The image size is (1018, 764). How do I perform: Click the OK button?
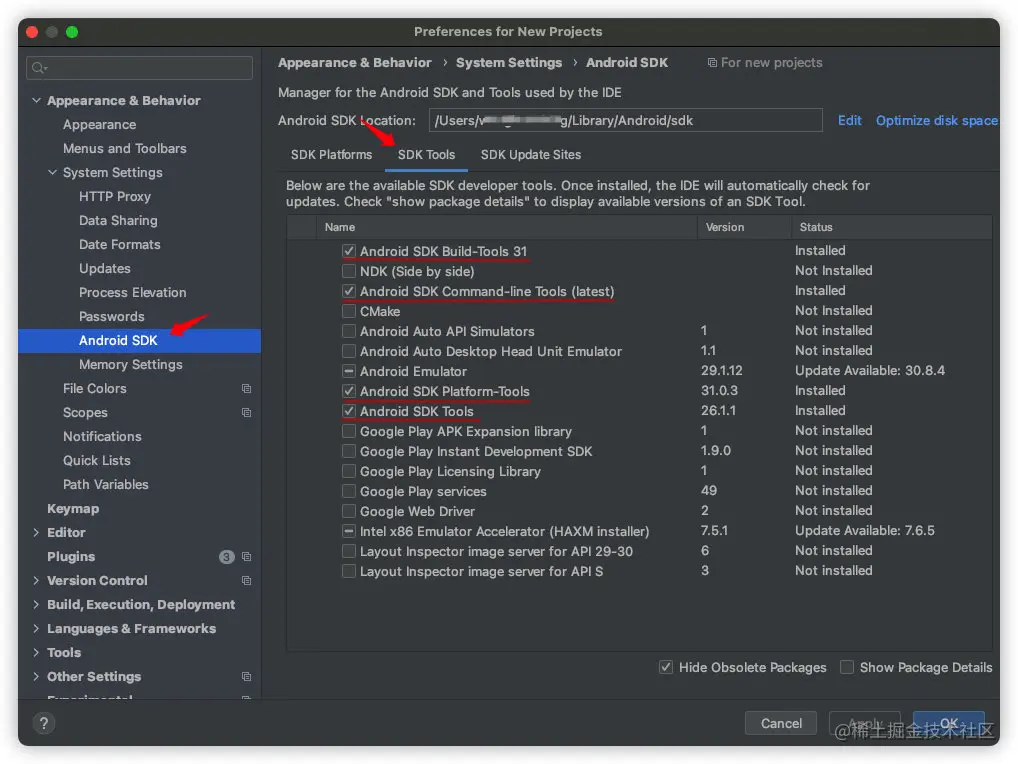coord(949,723)
